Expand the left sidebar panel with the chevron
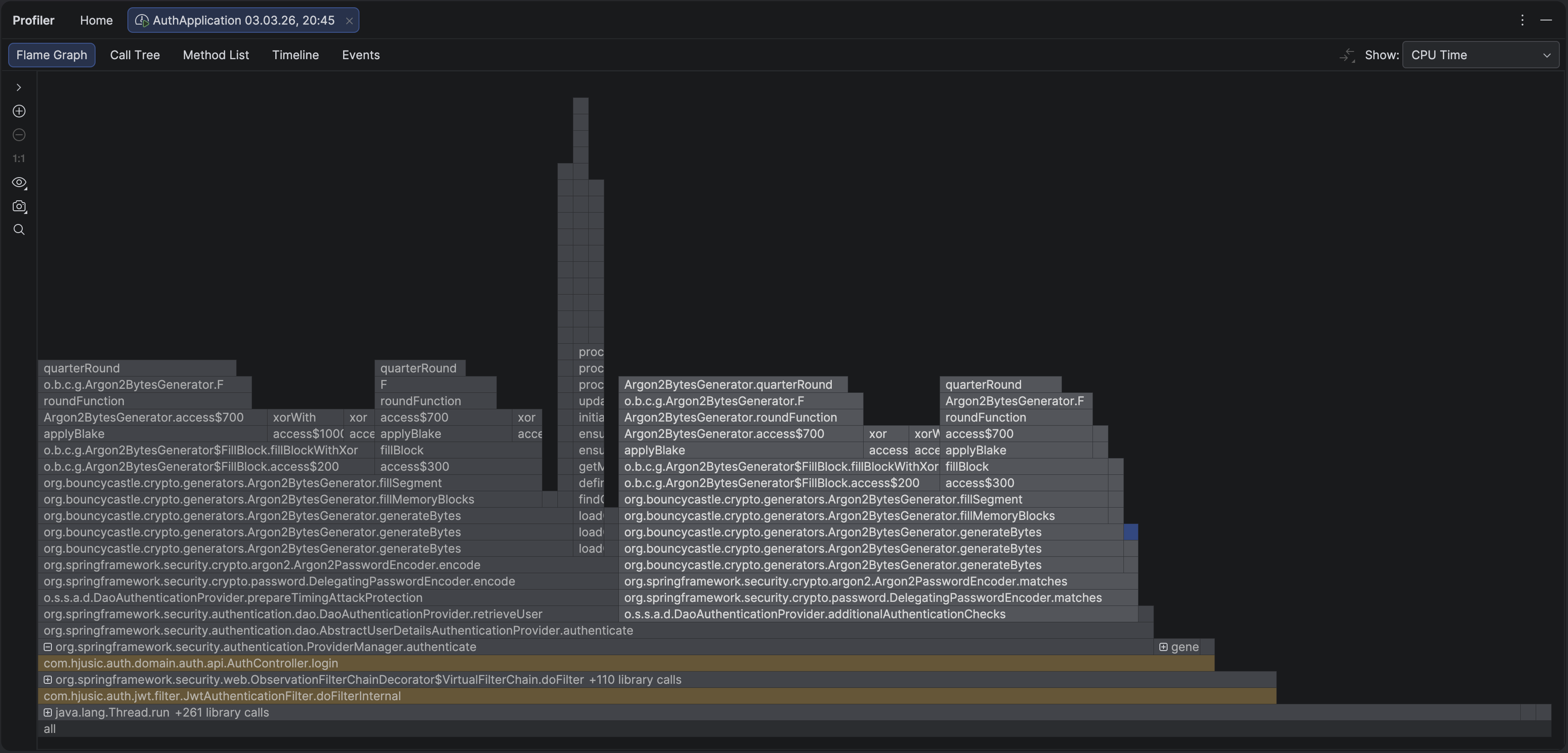 (19, 87)
